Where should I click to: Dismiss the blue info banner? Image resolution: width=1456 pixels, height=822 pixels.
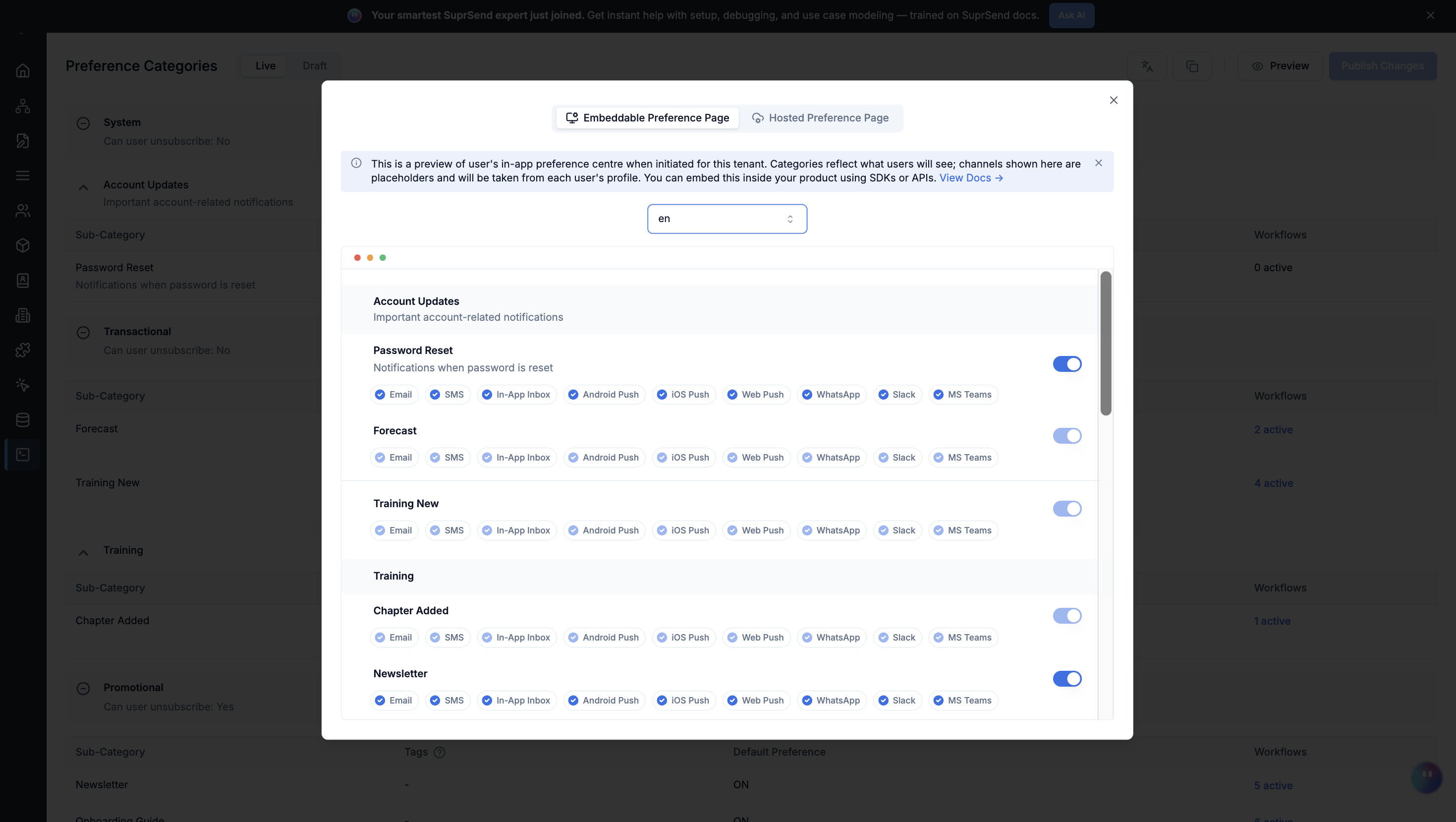click(x=1098, y=164)
